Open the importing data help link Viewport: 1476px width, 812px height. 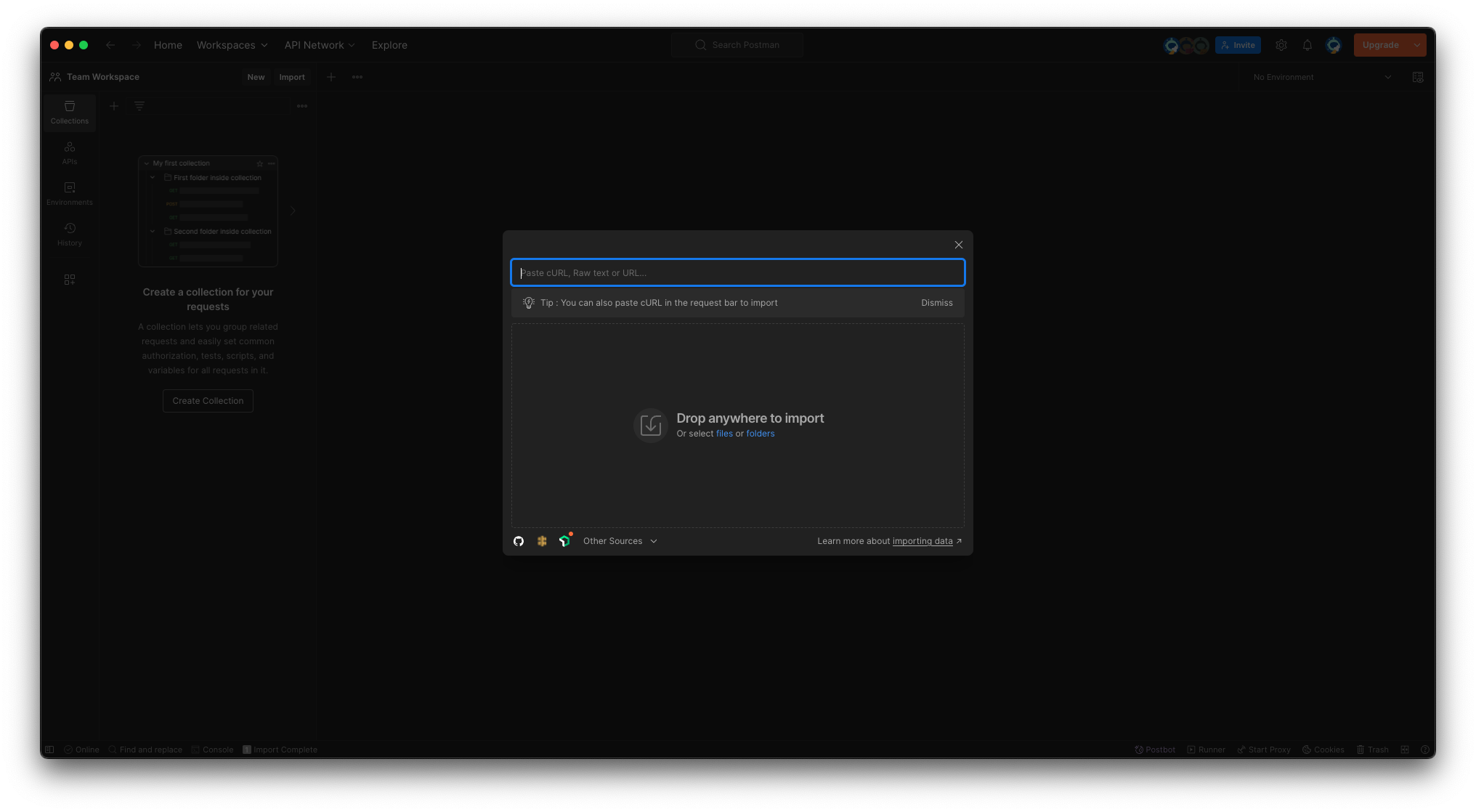point(922,541)
